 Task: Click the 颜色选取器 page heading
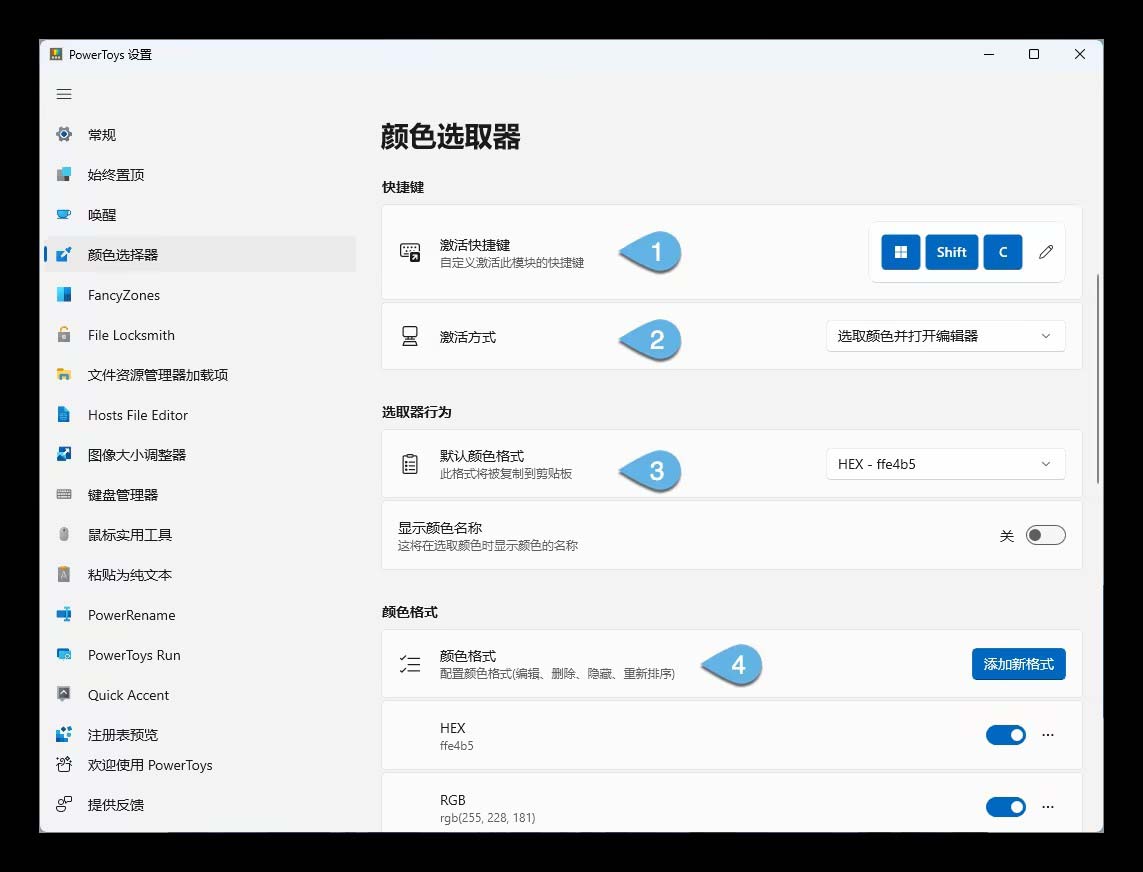[450, 137]
